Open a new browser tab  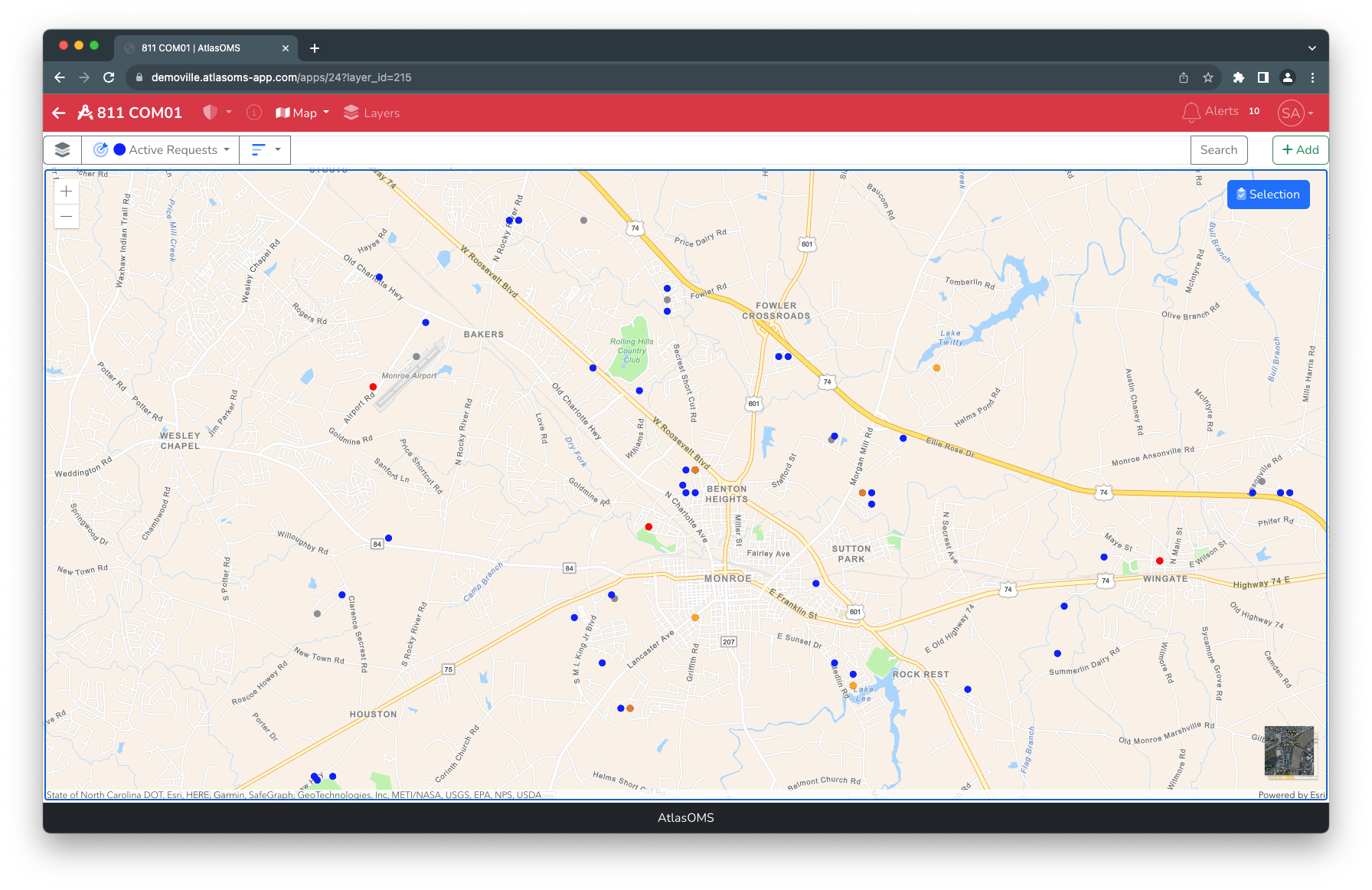315,48
